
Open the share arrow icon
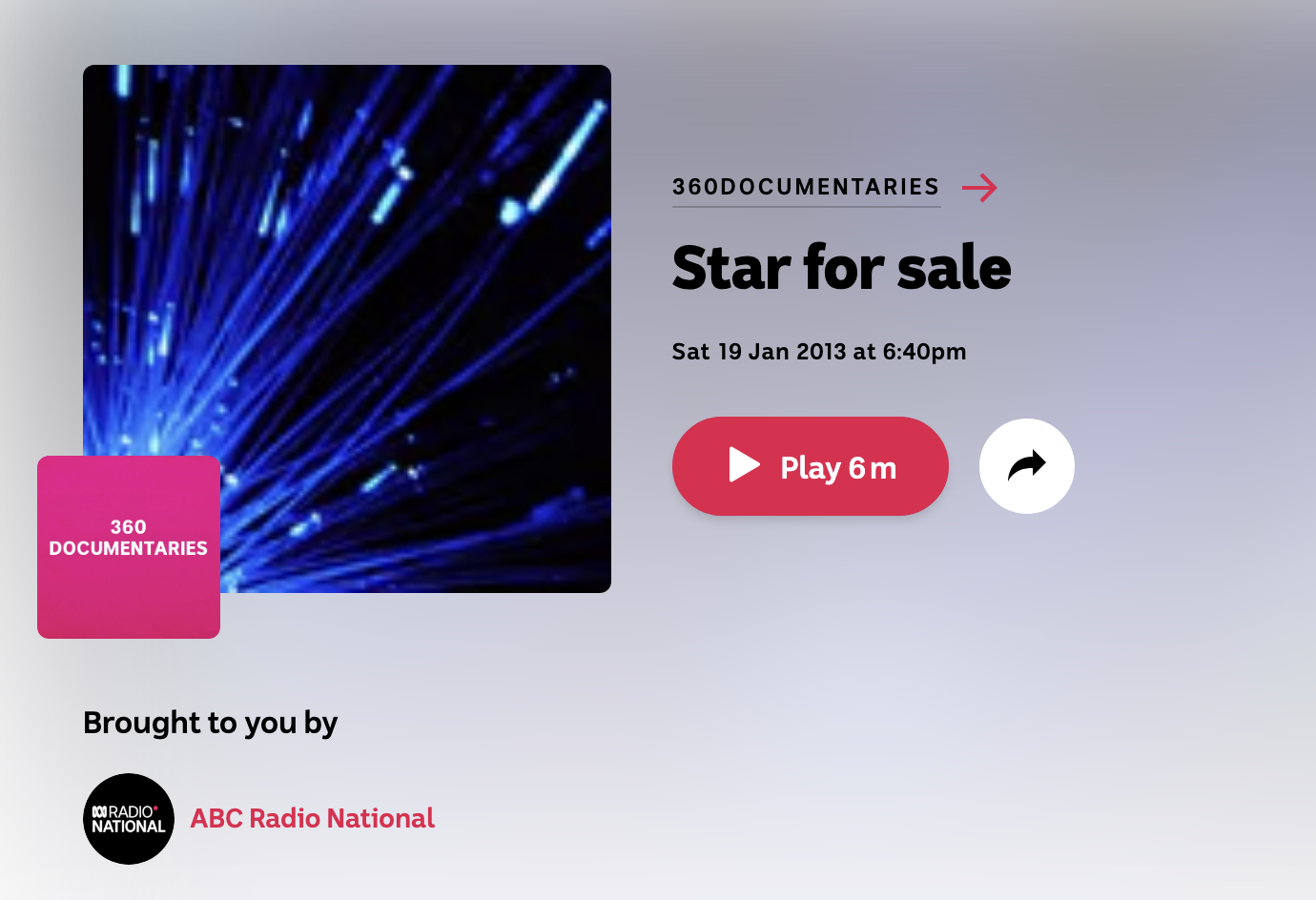pyautogui.click(x=1027, y=465)
